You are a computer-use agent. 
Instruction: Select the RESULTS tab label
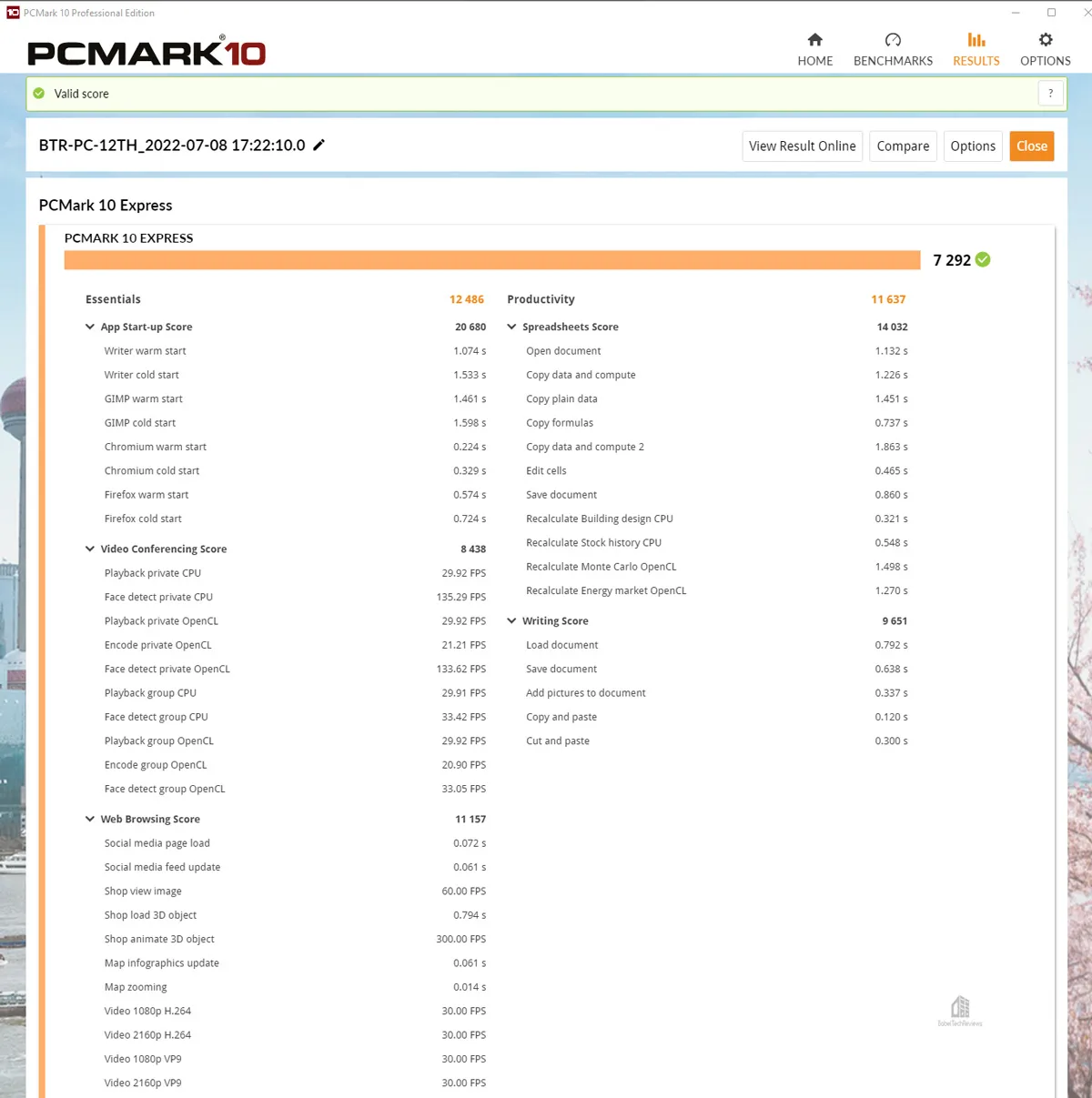[976, 61]
